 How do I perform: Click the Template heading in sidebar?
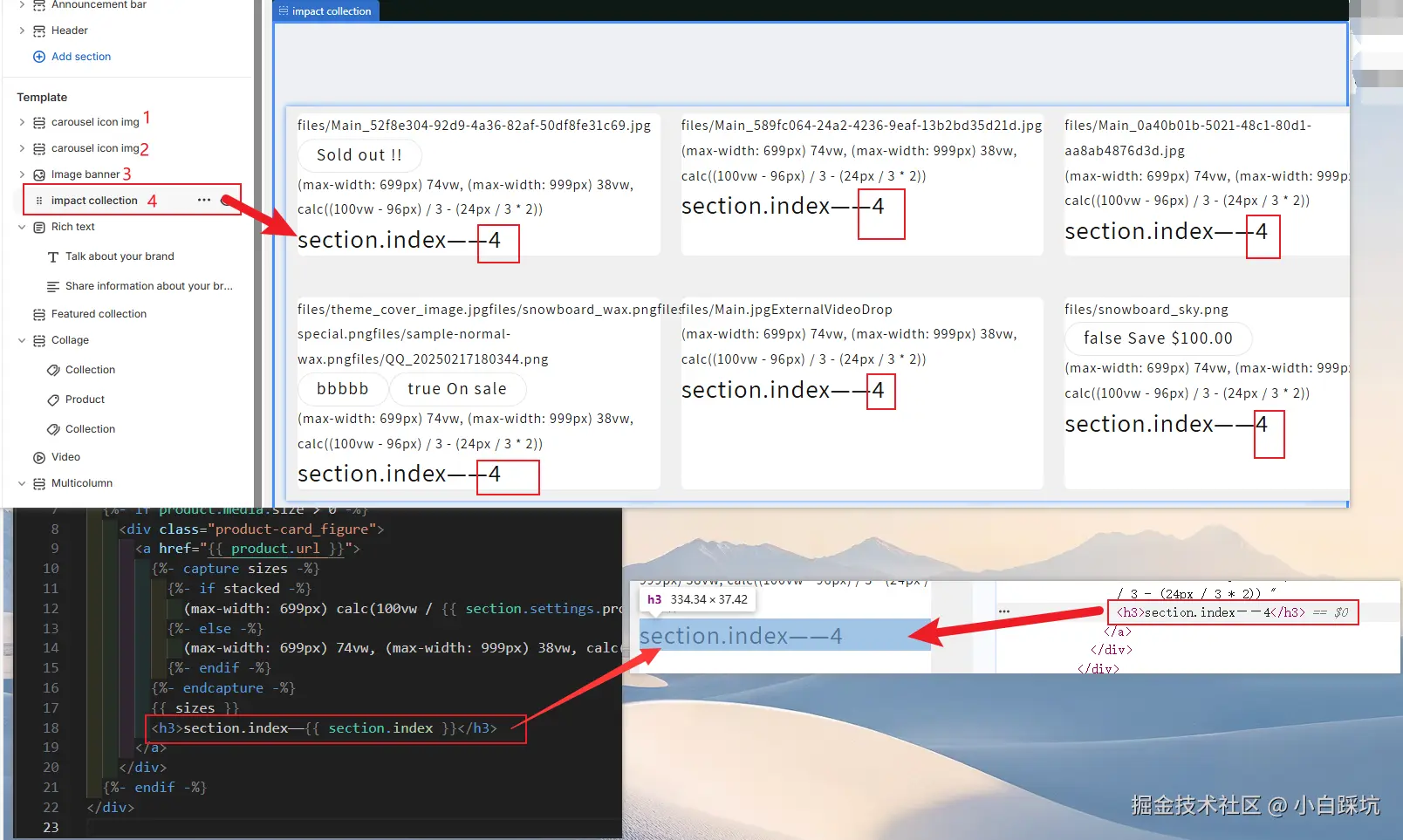point(42,98)
